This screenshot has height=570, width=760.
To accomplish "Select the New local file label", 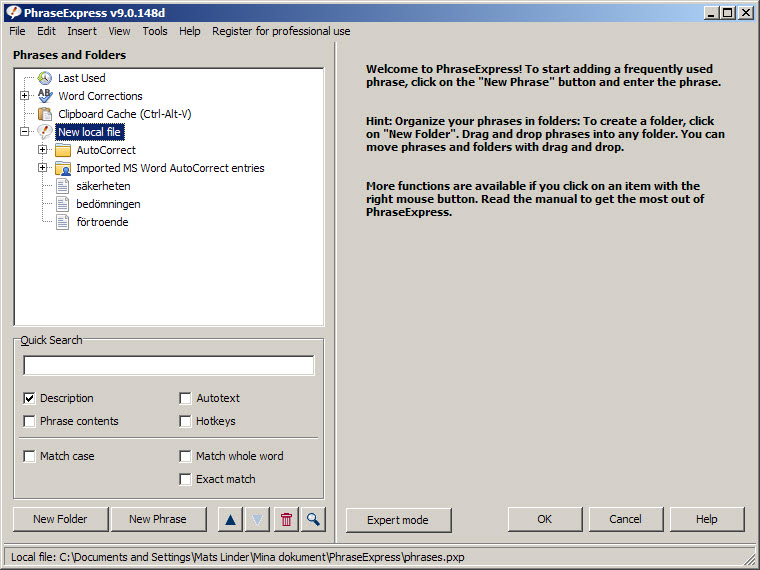I will pos(90,132).
